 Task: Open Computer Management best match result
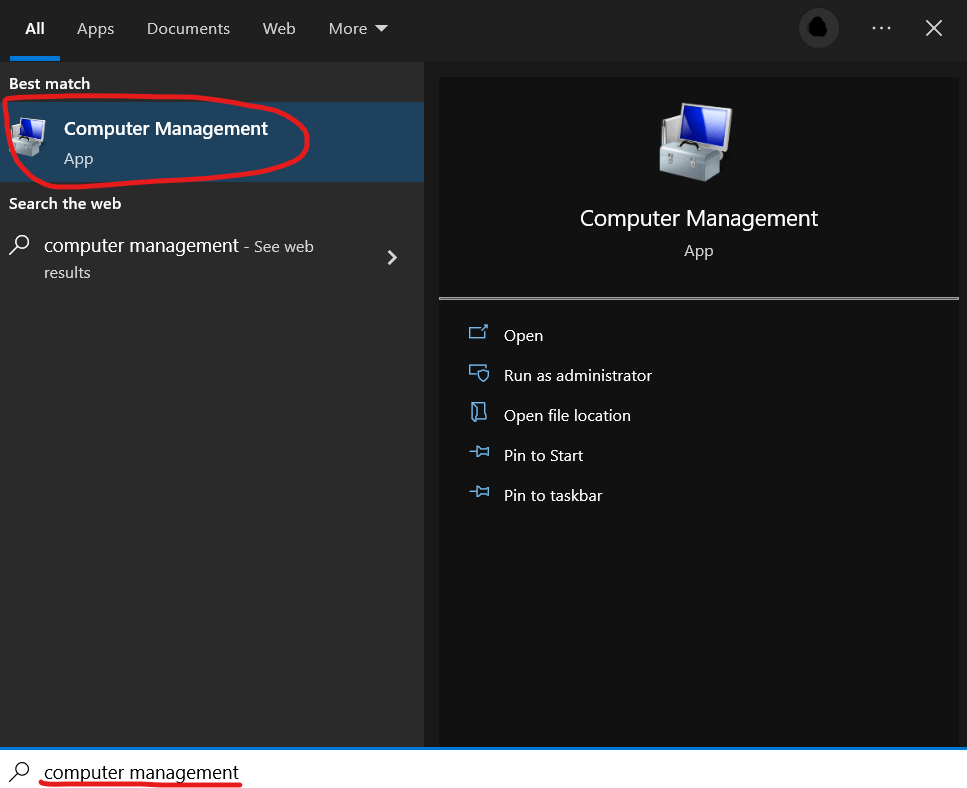[x=212, y=142]
